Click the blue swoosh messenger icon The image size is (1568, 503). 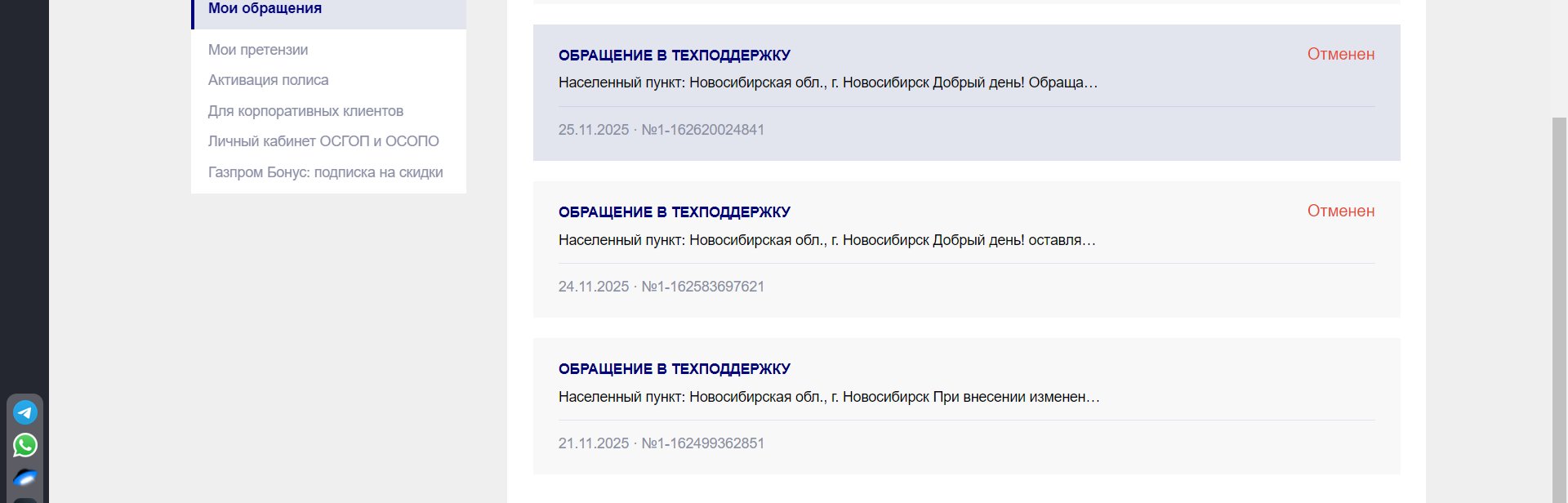pyautogui.click(x=25, y=478)
